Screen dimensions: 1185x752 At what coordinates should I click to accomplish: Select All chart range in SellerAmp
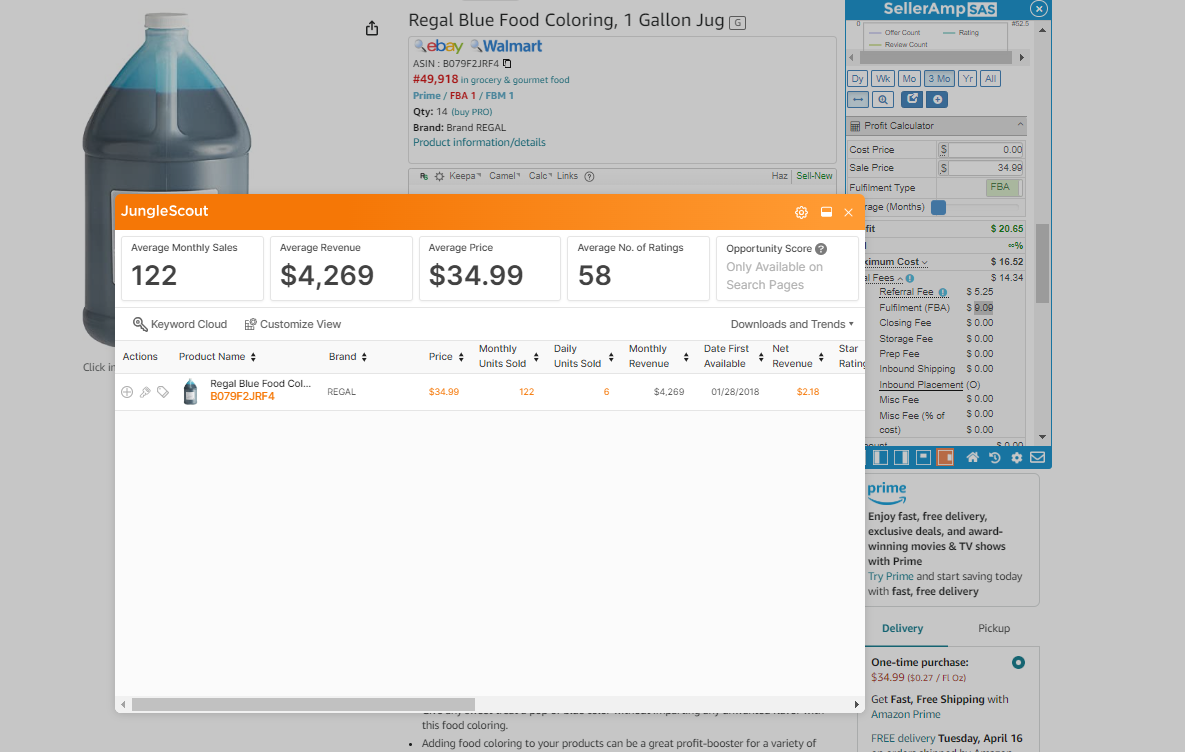(991, 79)
